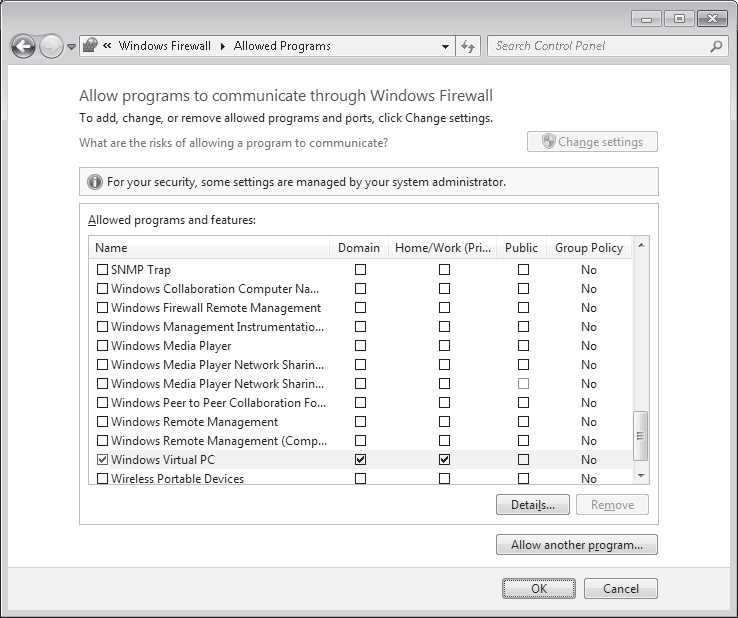Viewport: 738px width, 618px height.
Task: Uncheck the Windows Virtual PC name checkbox
Action: (102, 459)
